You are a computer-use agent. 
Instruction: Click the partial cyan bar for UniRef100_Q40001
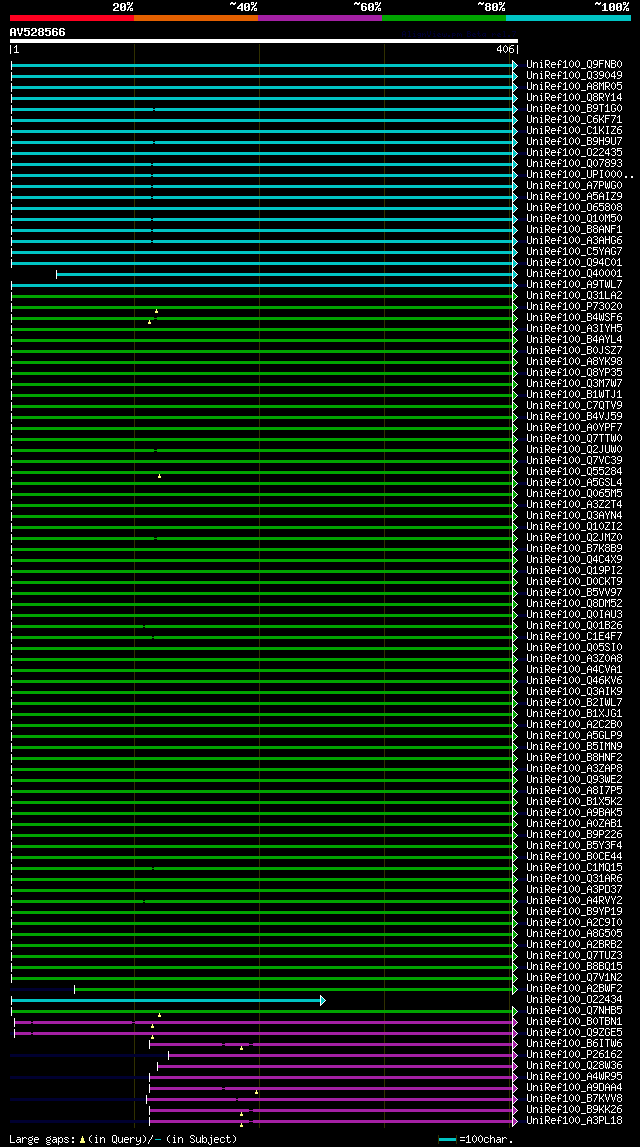[287, 274]
